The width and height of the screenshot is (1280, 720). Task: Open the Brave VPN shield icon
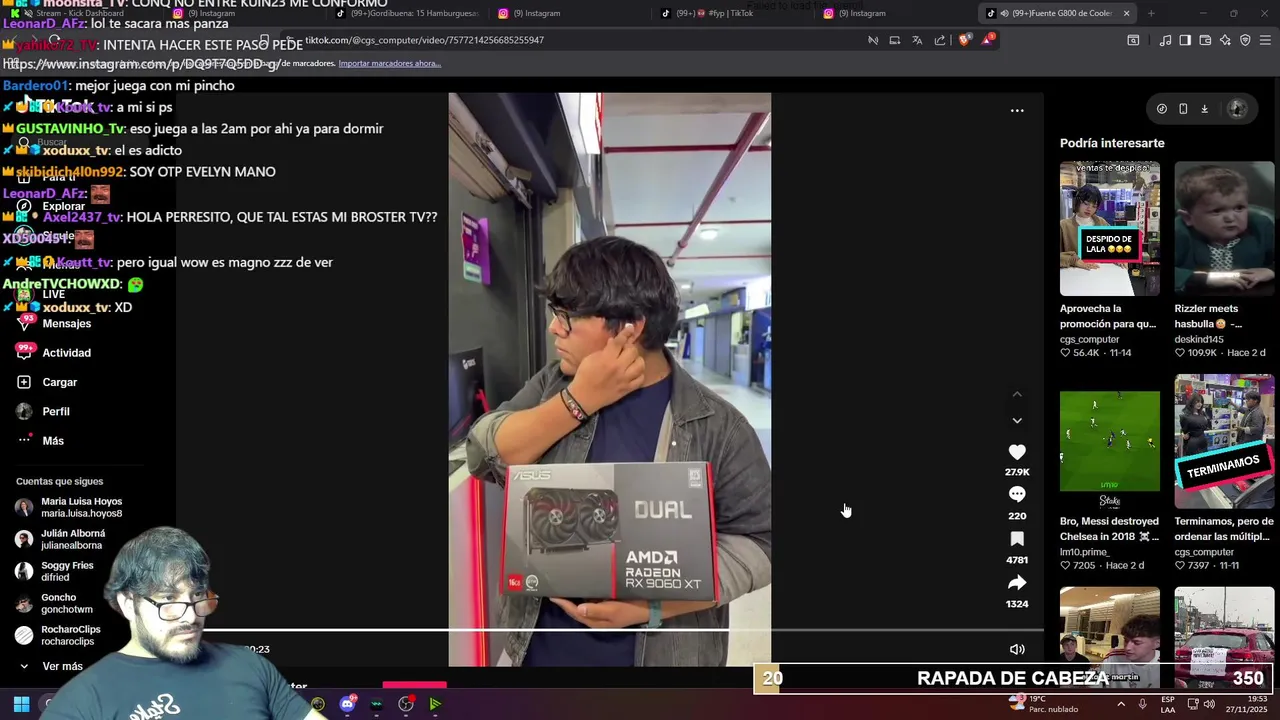tap(1245, 40)
